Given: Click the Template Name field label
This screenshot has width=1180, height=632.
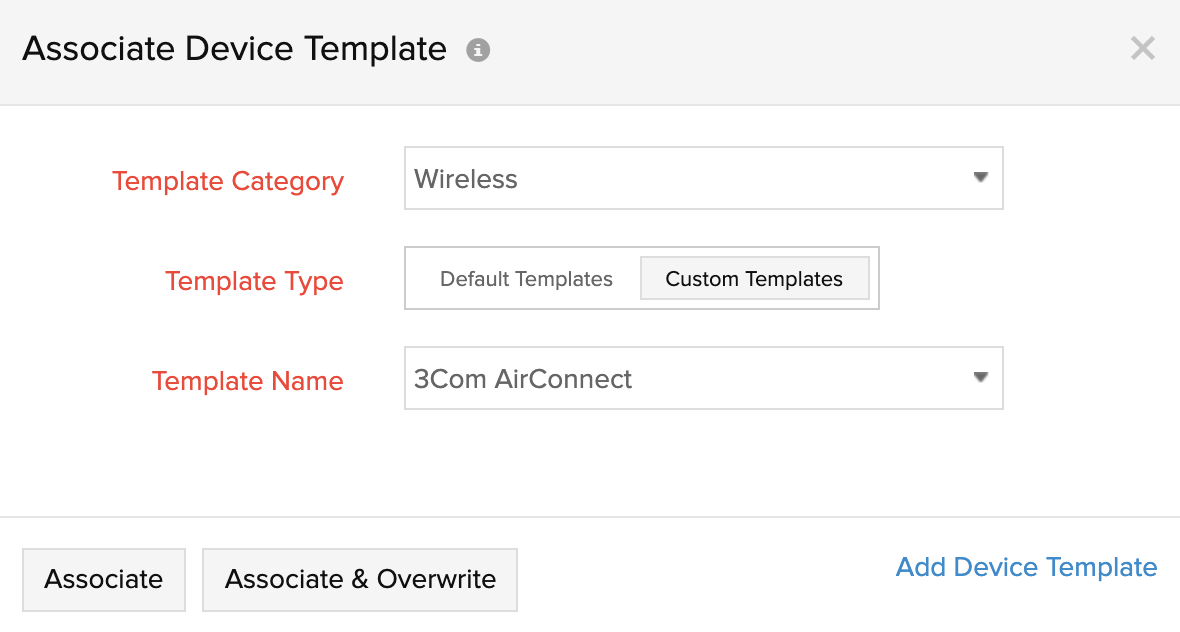Looking at the screenshot, I should click(x=248, y=381).
